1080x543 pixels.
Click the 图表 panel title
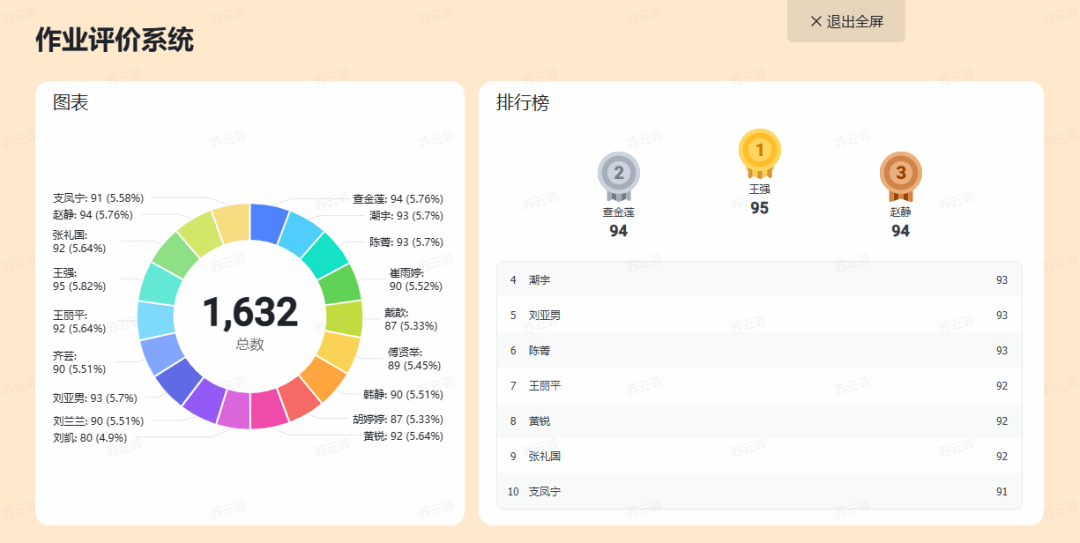(71, 102)
